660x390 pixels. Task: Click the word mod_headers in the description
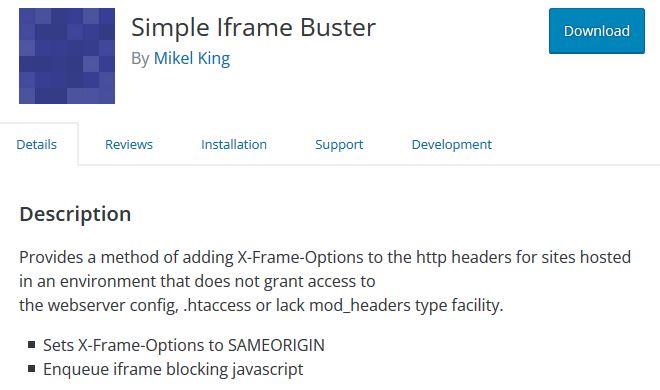360,305
